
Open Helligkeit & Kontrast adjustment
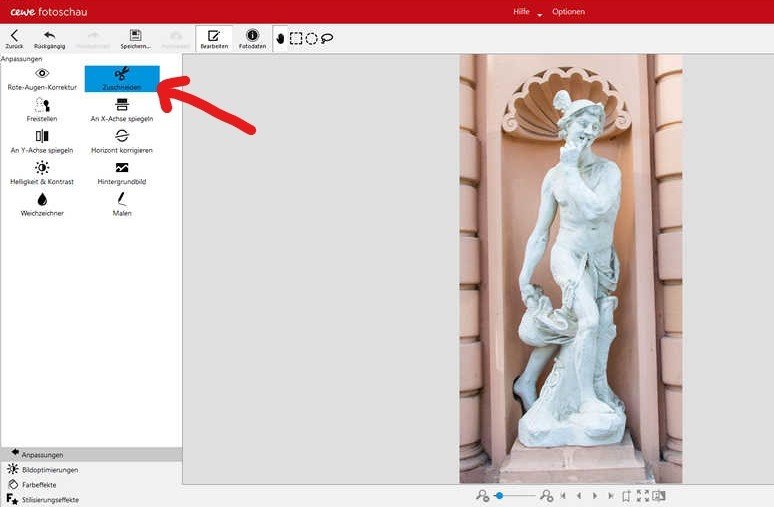coord(42,172)
